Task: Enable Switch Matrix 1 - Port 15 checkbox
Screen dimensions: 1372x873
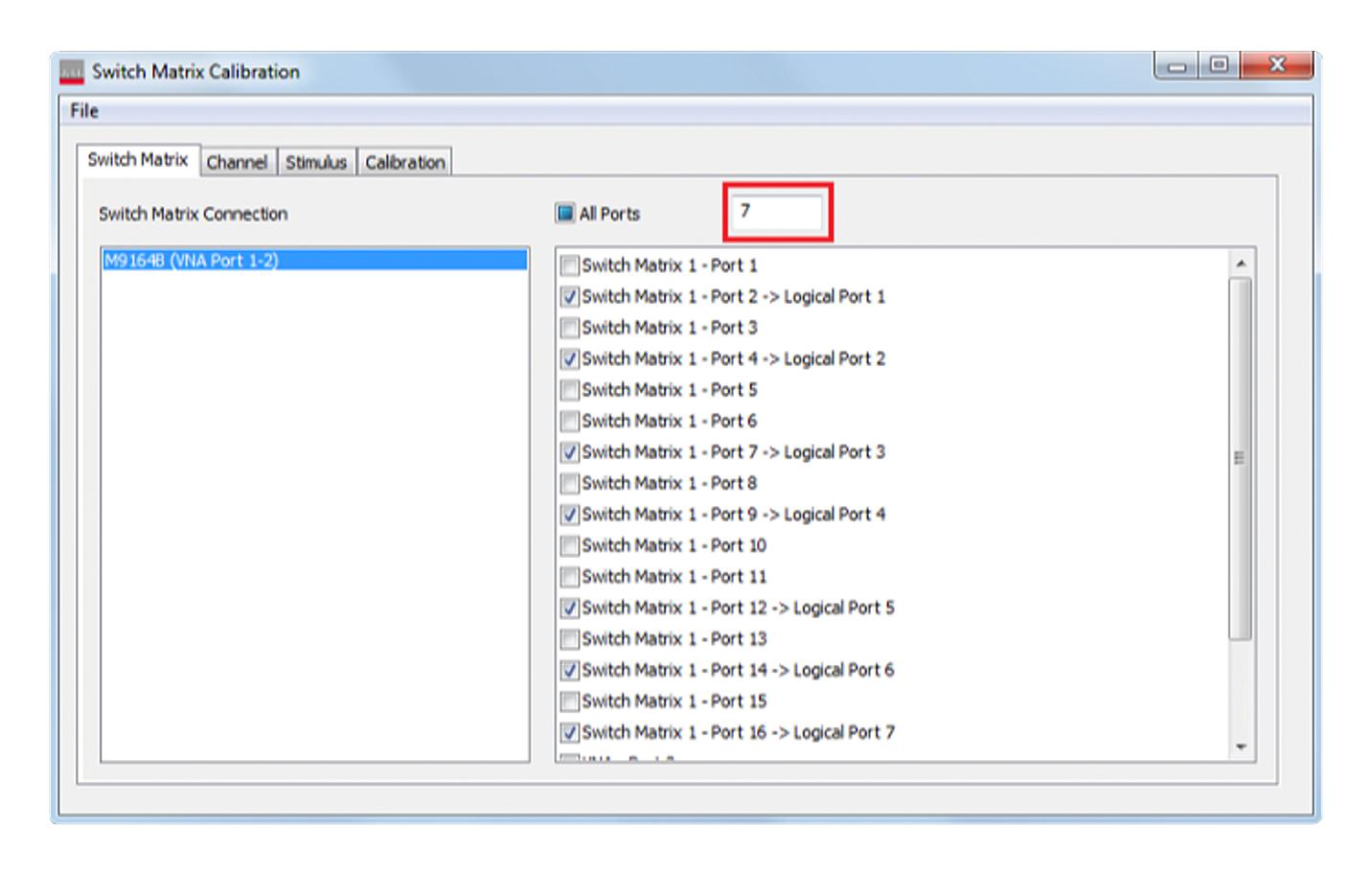Action: pos(570,701)
